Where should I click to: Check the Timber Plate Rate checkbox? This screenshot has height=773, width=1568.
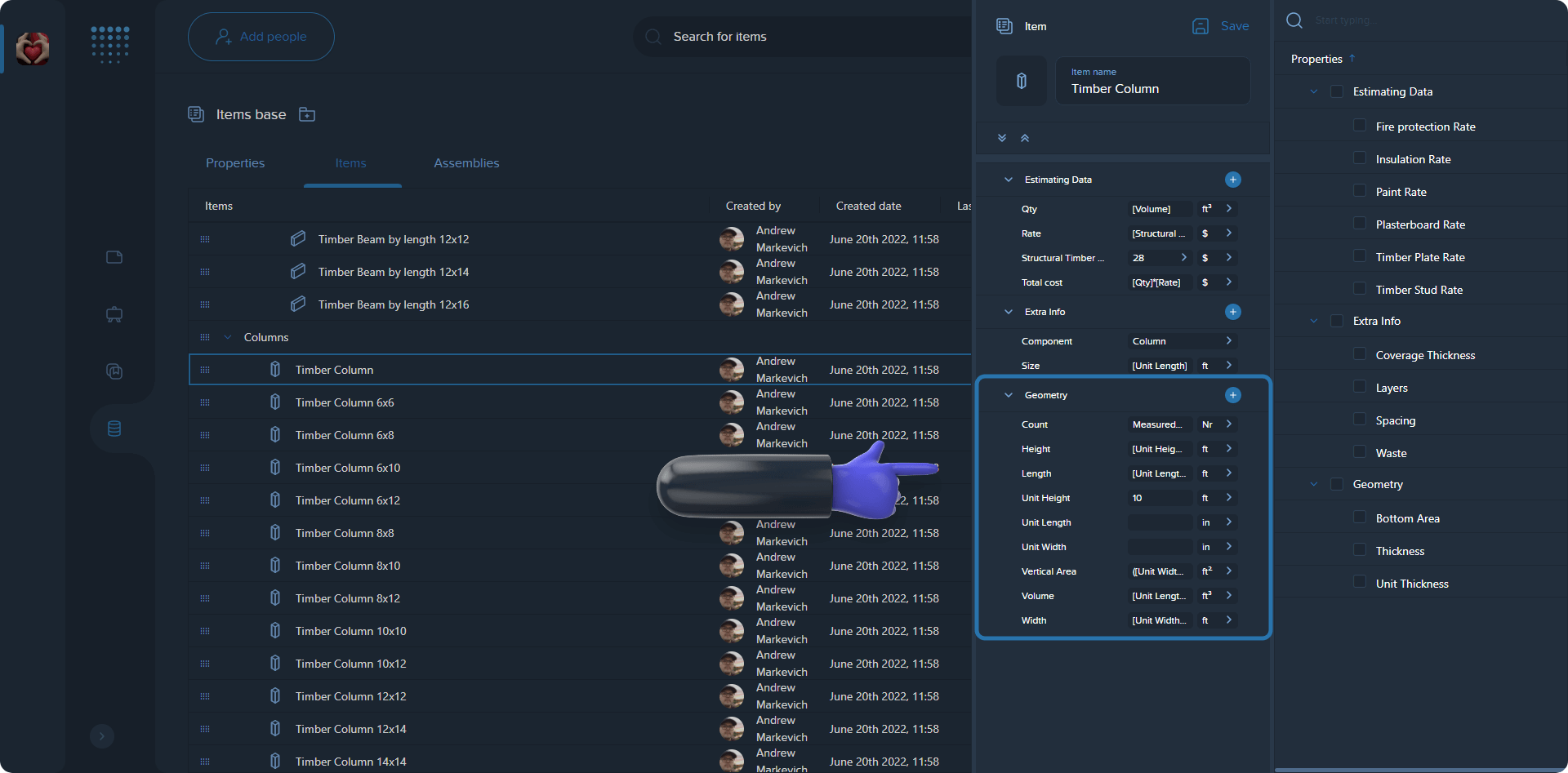(1360, 255)
